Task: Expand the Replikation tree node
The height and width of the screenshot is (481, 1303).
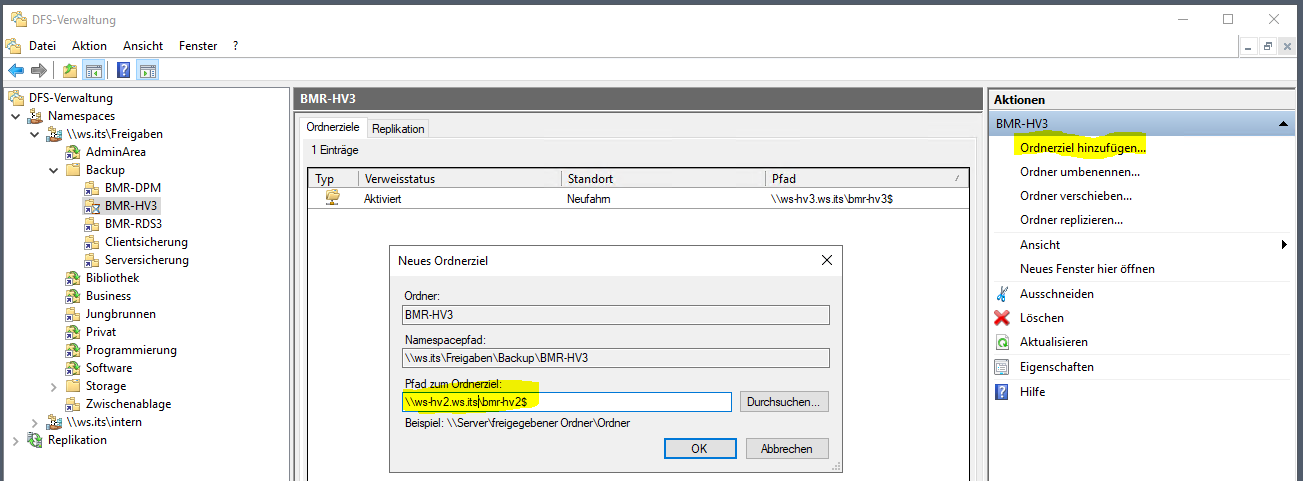Action: (15, 440)
